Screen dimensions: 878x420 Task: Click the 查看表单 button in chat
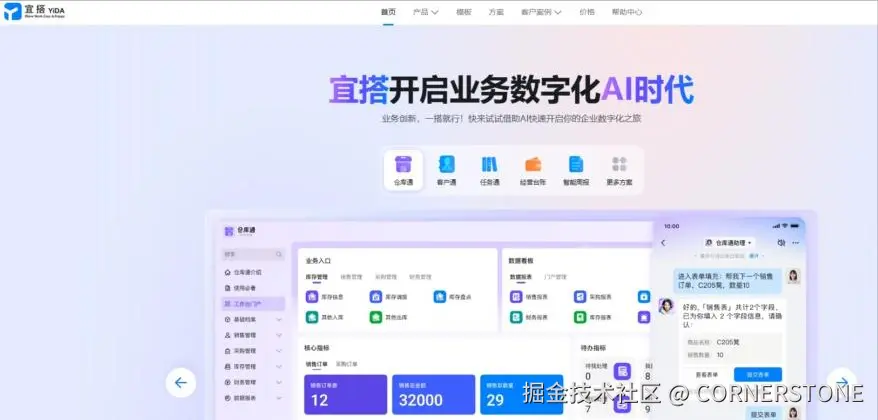point(707,375)
